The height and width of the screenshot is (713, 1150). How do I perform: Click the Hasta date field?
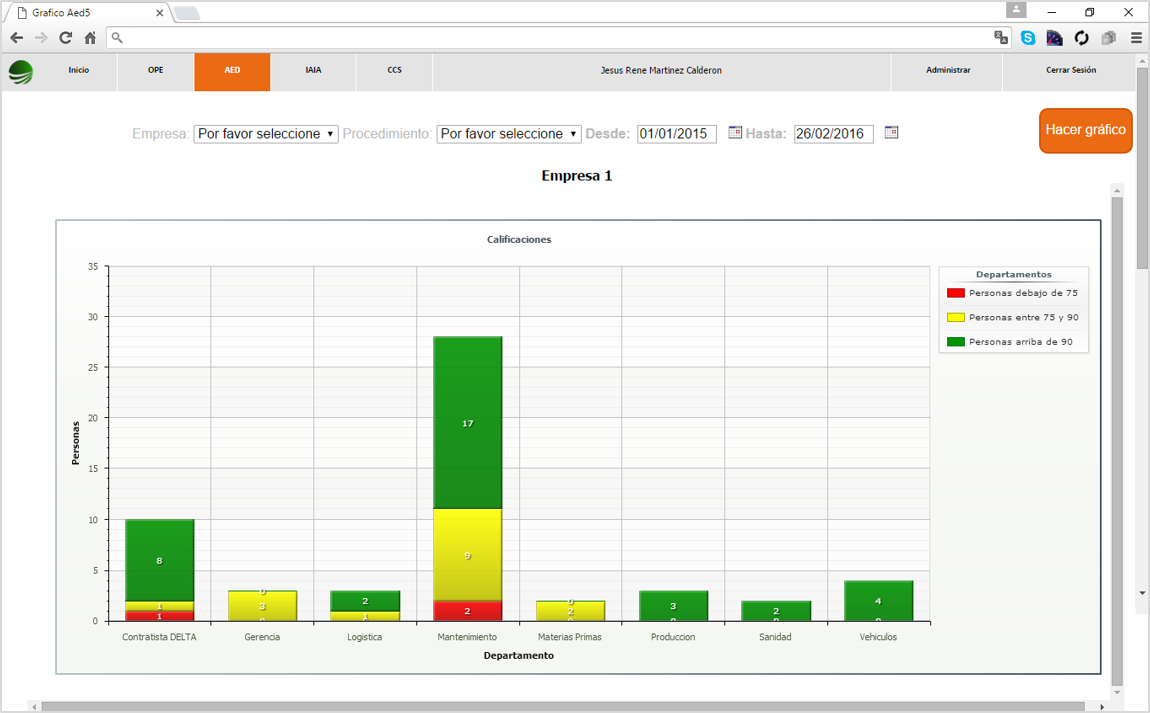tap(833, 134)
